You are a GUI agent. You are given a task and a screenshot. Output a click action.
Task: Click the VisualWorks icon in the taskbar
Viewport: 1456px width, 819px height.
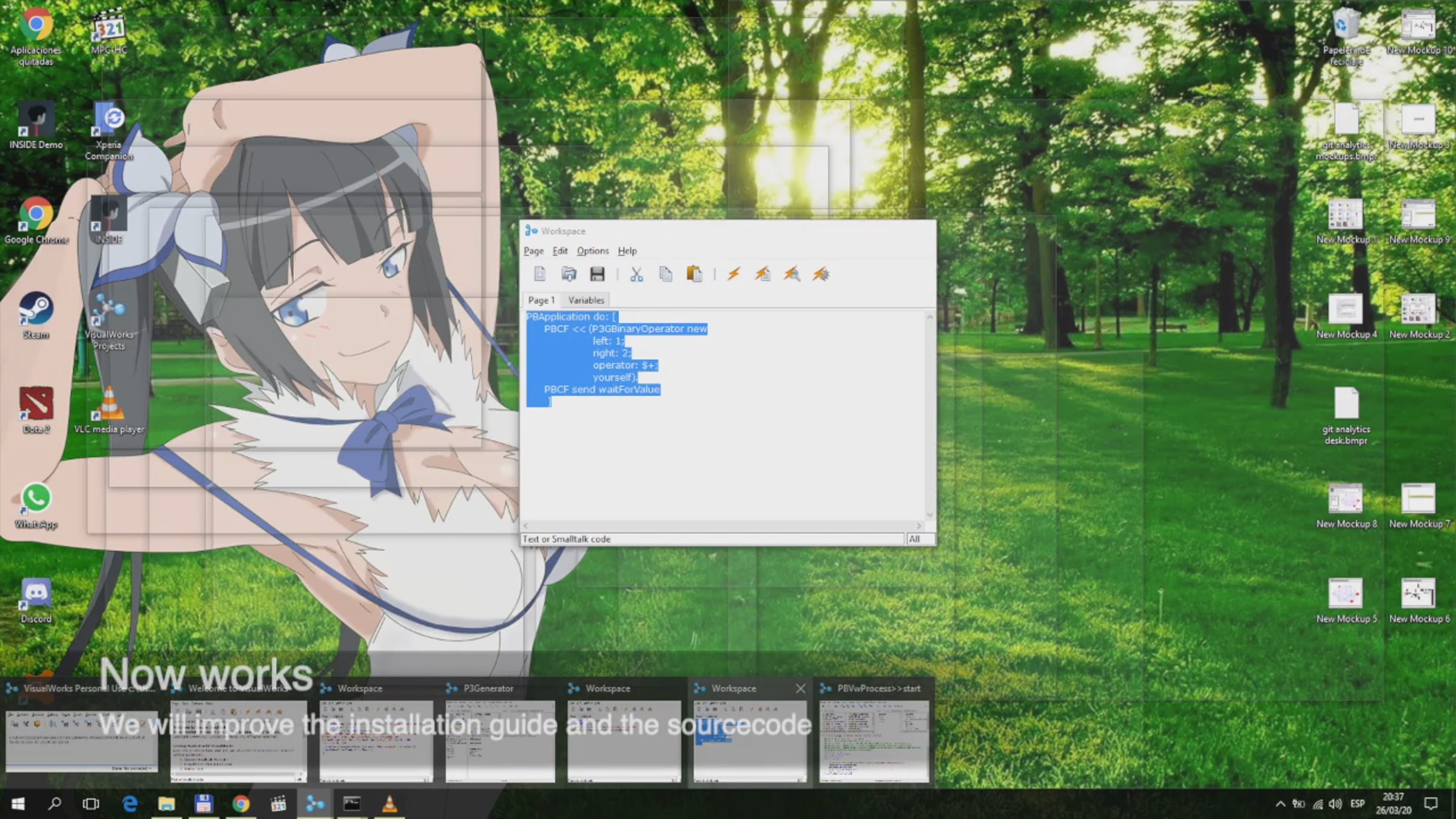tap(315, 804)
